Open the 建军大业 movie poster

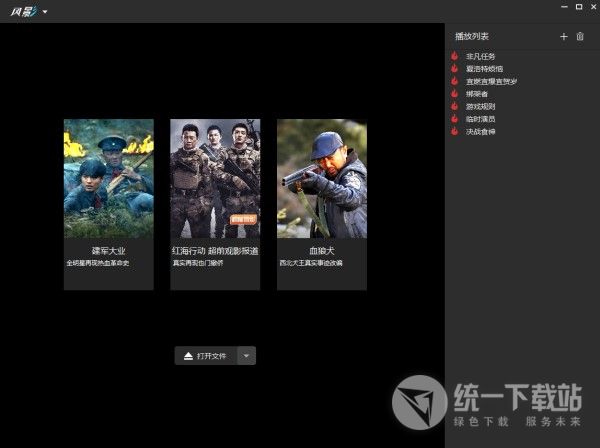pyautogui.click(x=109, y=179)
